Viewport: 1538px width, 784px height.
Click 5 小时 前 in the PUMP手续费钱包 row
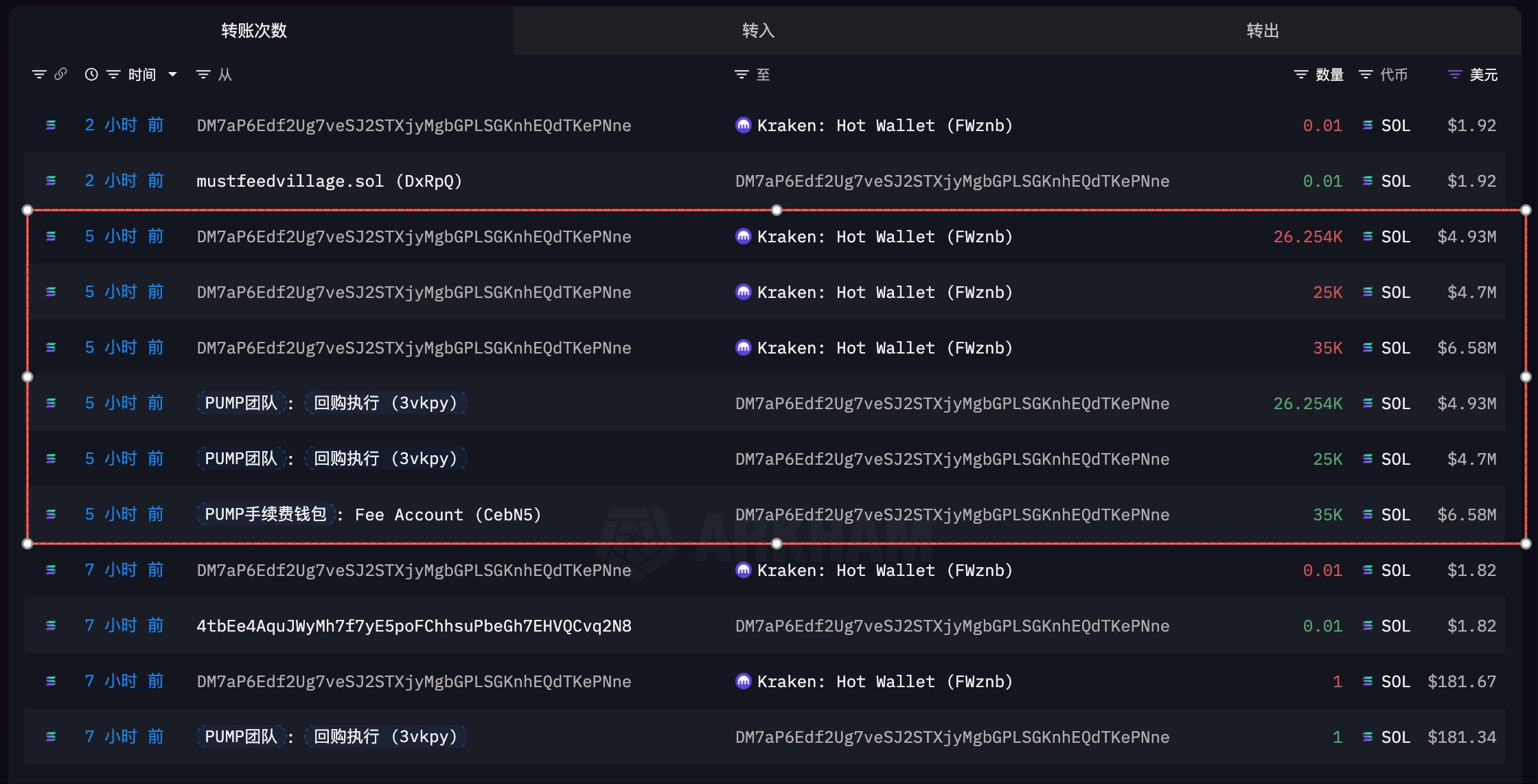coord(124,514)
